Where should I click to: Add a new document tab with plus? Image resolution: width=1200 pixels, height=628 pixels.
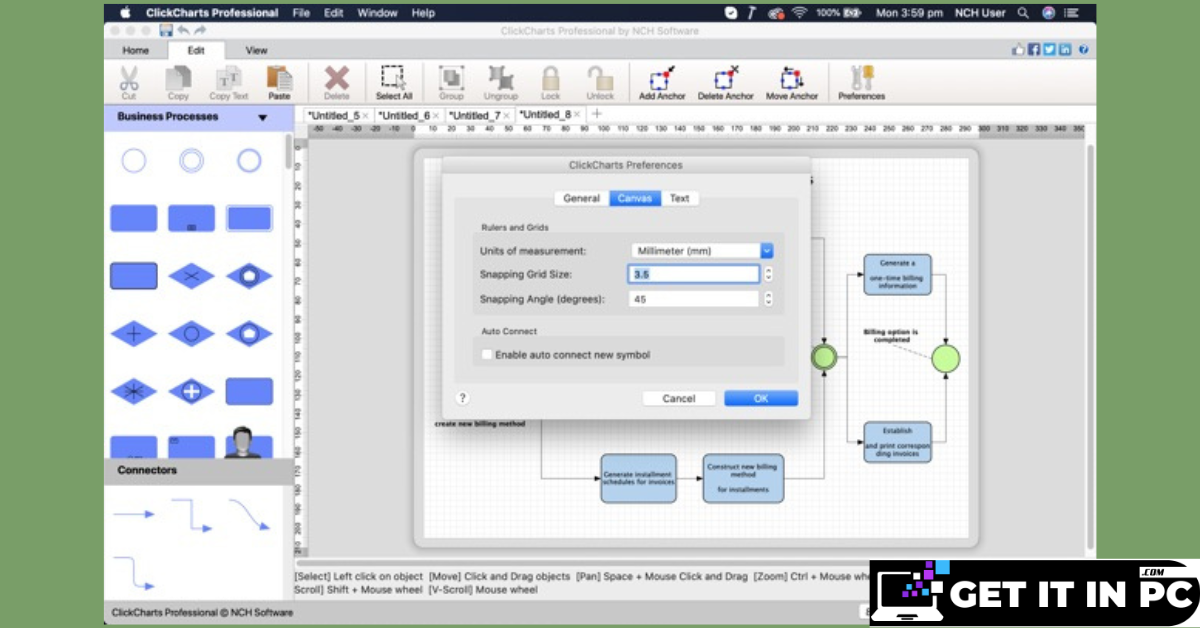click(x=598, y=114)
